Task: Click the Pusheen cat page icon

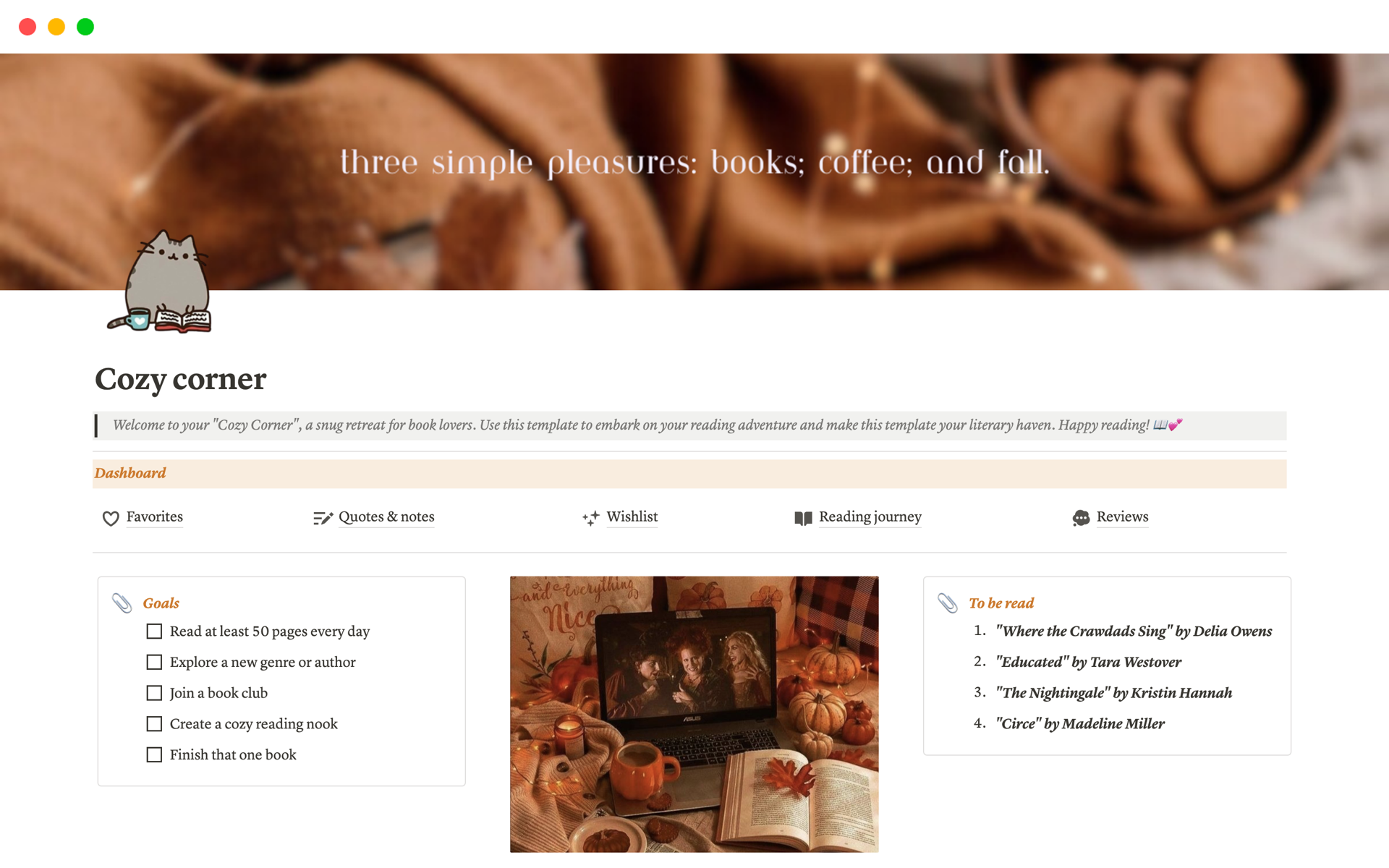Action: click(x=160, y=281)
